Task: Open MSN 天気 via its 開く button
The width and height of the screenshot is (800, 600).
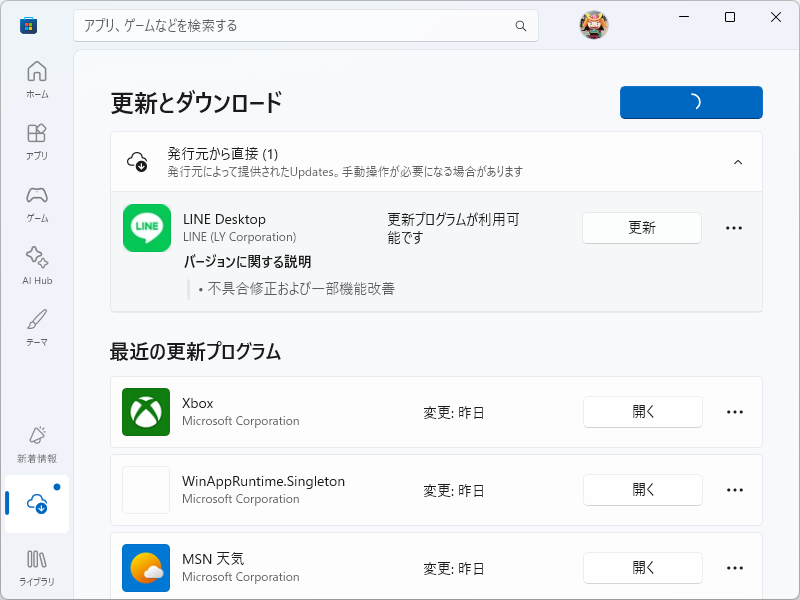Action: (x=642, y=567)
